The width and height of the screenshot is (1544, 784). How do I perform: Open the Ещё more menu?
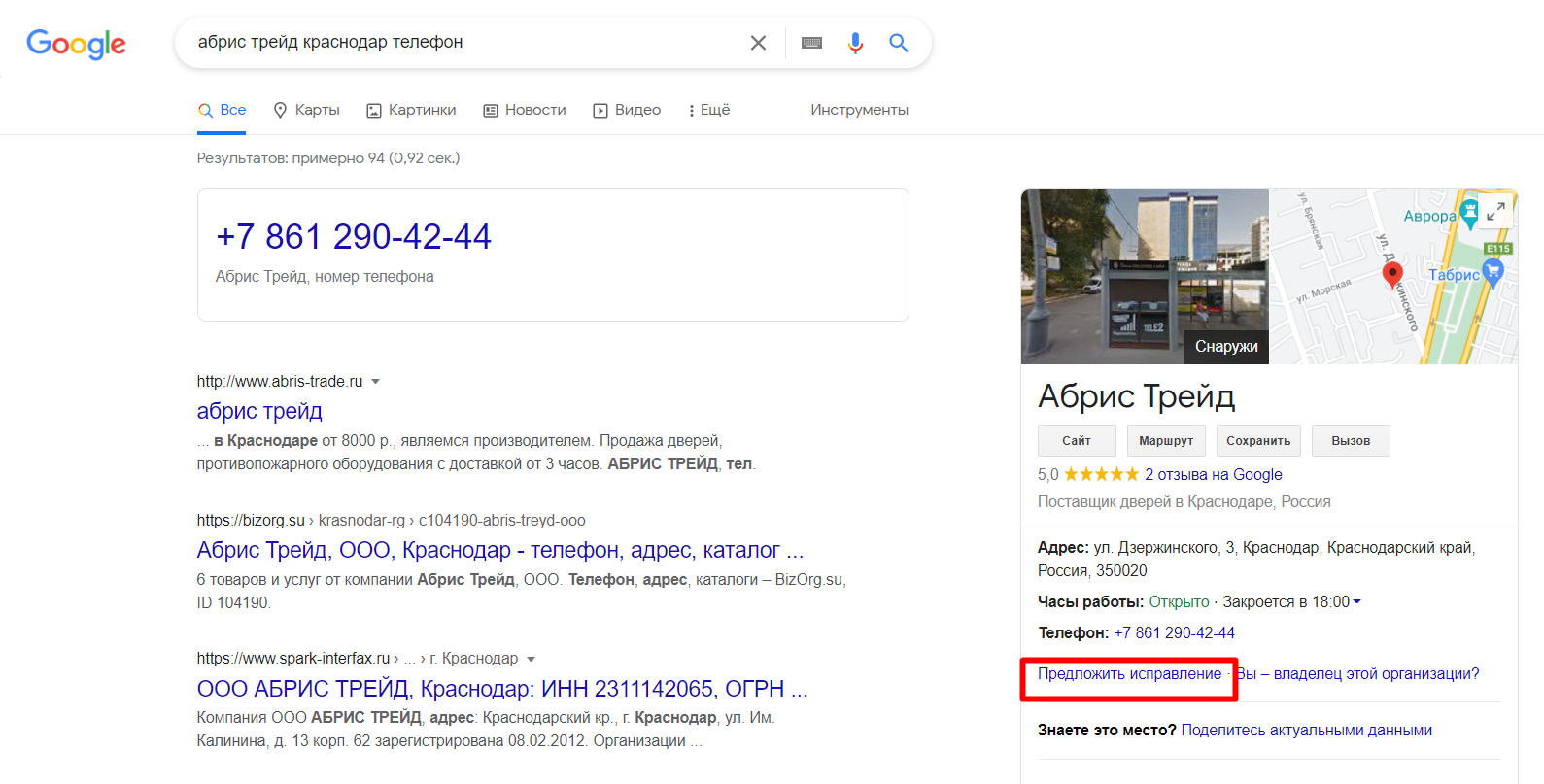pos(708,110)
